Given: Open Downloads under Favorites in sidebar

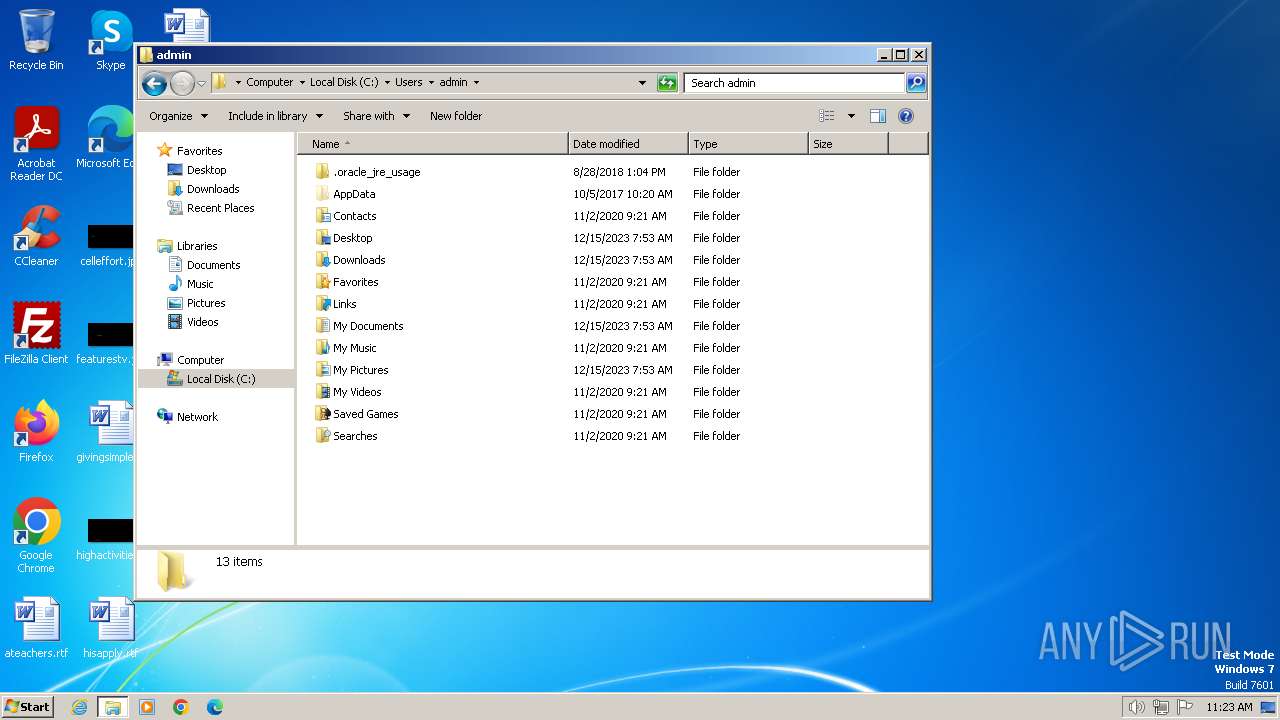Looking at the screenshot, I should 213,189.
